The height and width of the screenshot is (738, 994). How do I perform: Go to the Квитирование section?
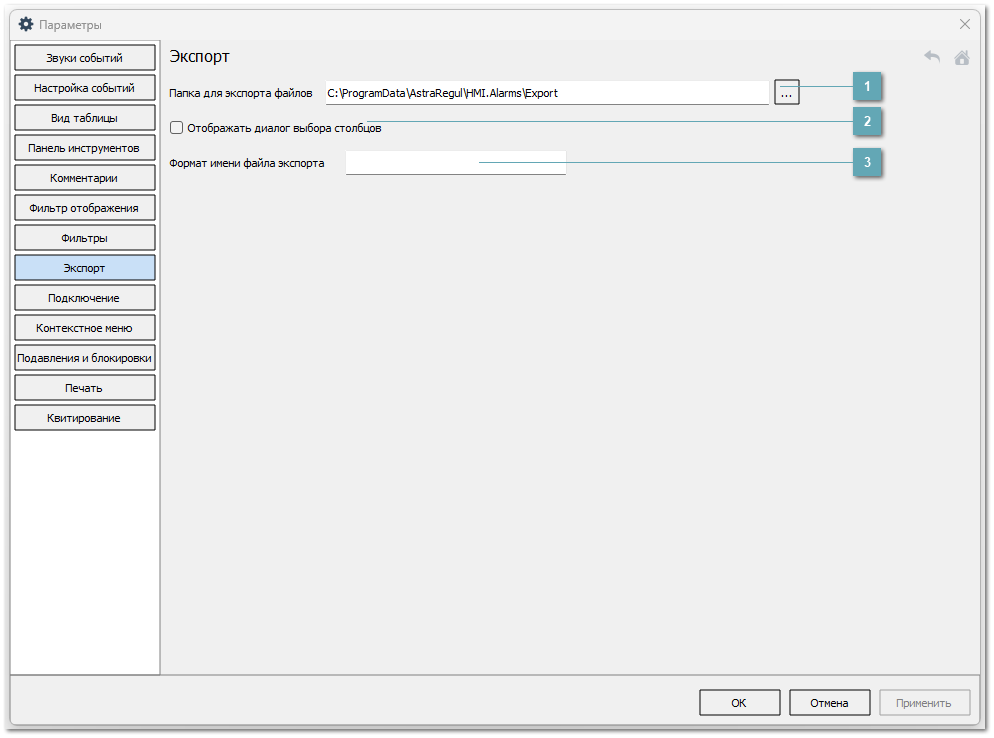tap(85, 418)
